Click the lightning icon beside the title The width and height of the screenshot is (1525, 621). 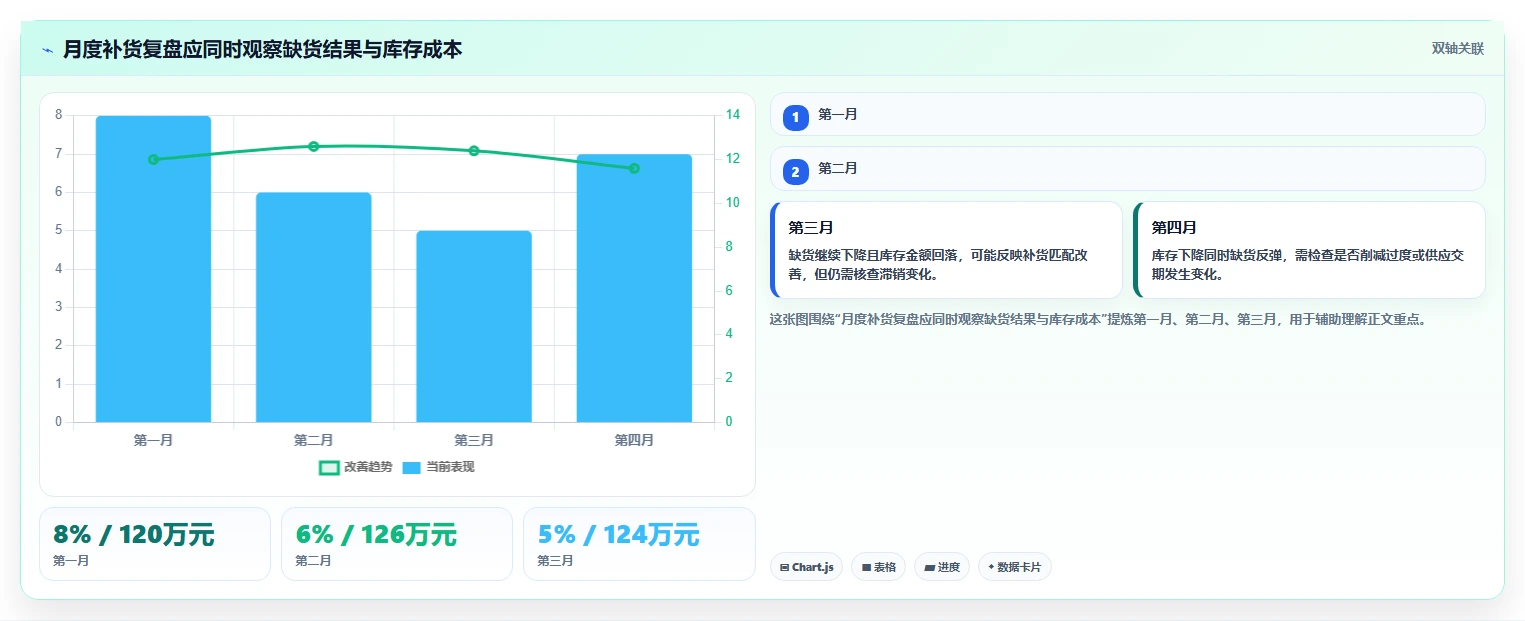[47, 50]
